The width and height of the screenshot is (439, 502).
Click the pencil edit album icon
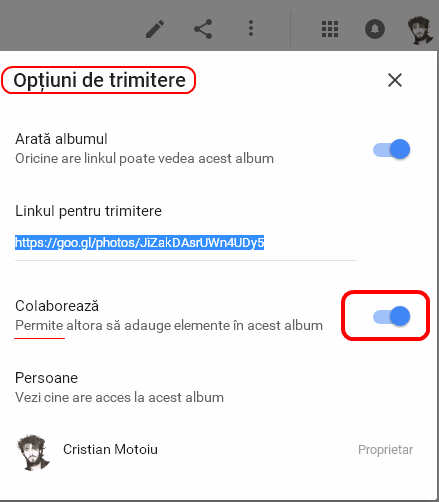155,29
